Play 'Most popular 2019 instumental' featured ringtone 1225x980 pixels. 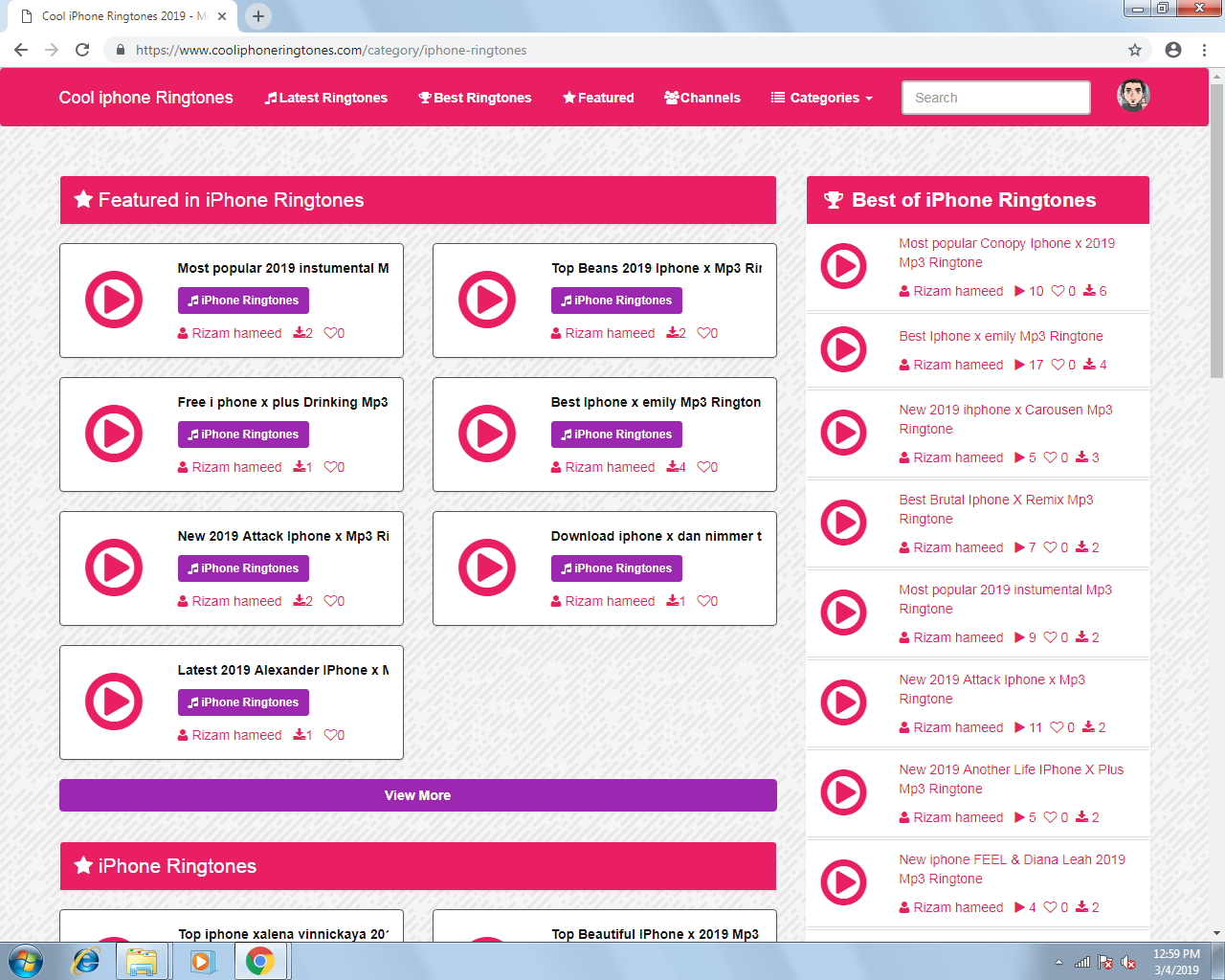click(114, 300)
